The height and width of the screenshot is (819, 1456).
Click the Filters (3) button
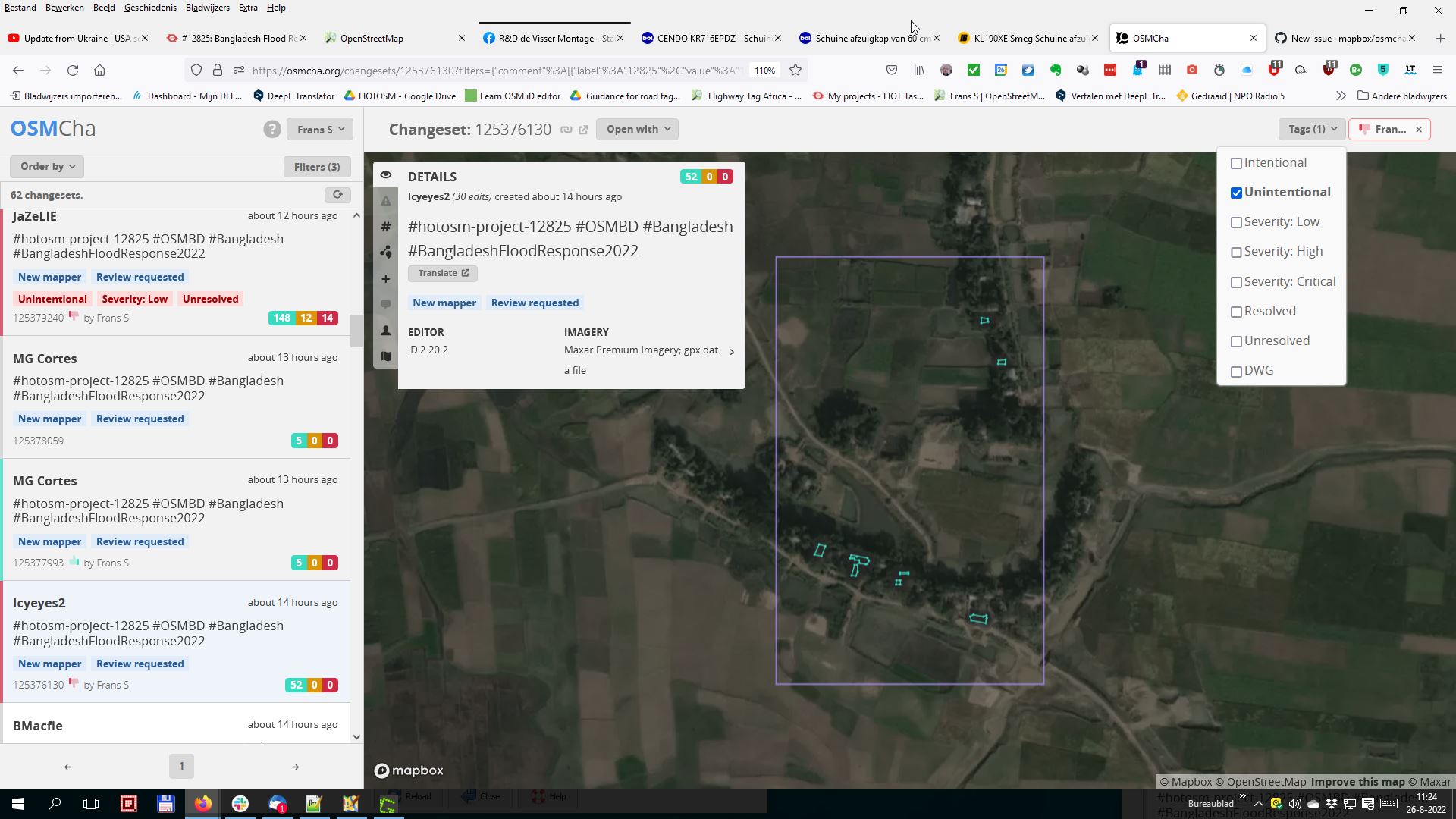317,167
